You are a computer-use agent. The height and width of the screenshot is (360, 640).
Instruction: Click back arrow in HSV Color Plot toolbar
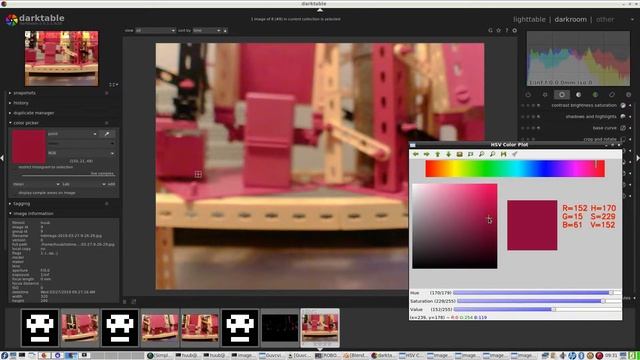coord(416,154)
